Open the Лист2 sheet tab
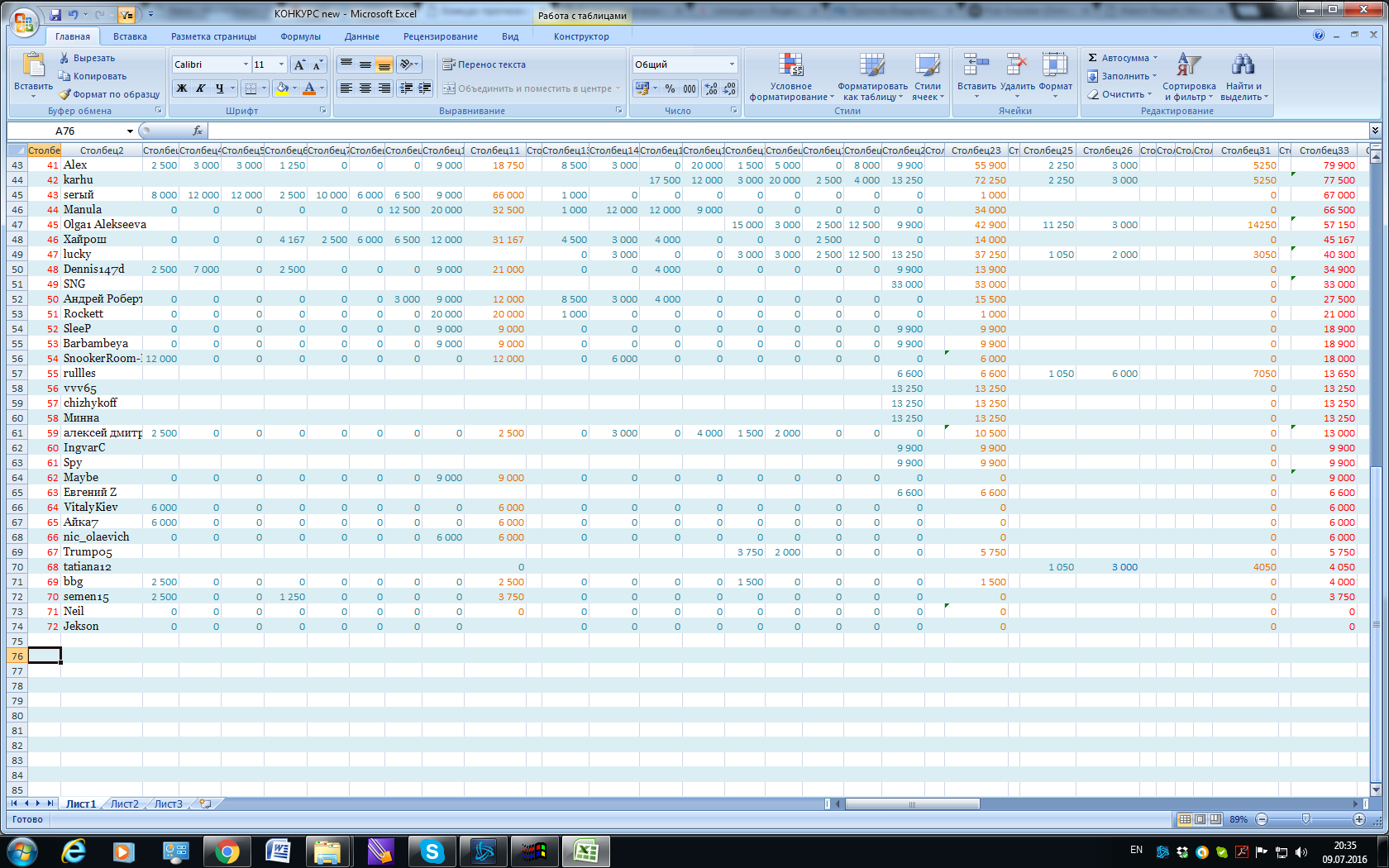1389x868 pixels. click(125, 804)
